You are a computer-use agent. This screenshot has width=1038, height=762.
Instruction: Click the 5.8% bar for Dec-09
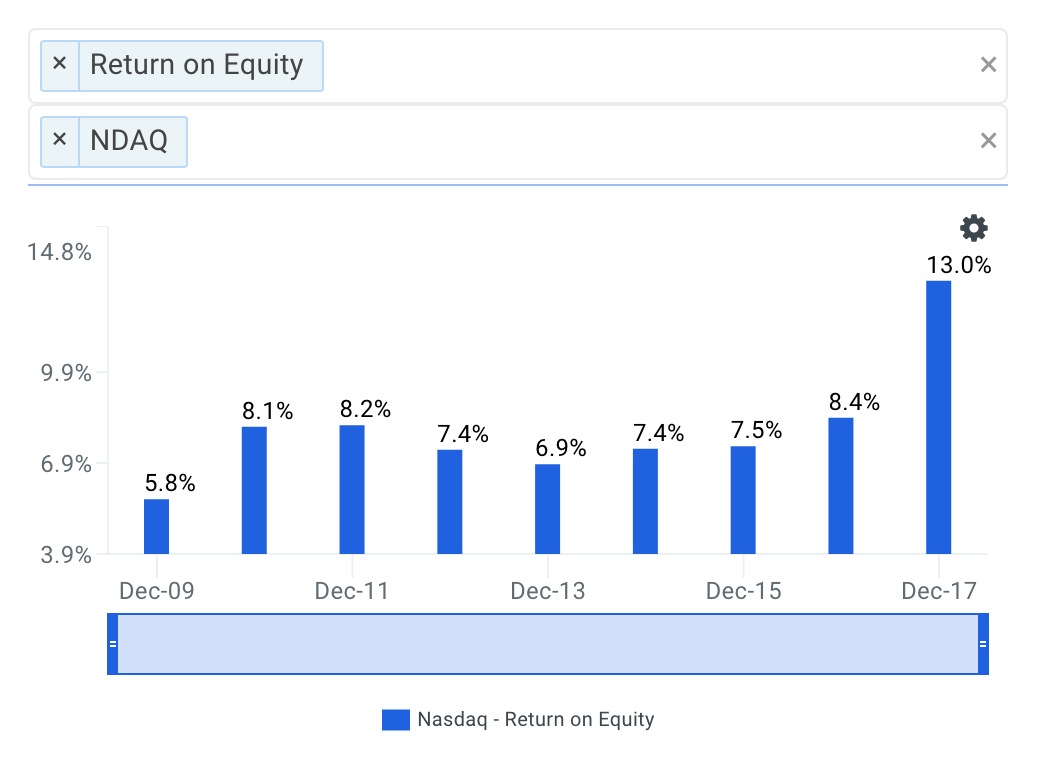point(156,525)
